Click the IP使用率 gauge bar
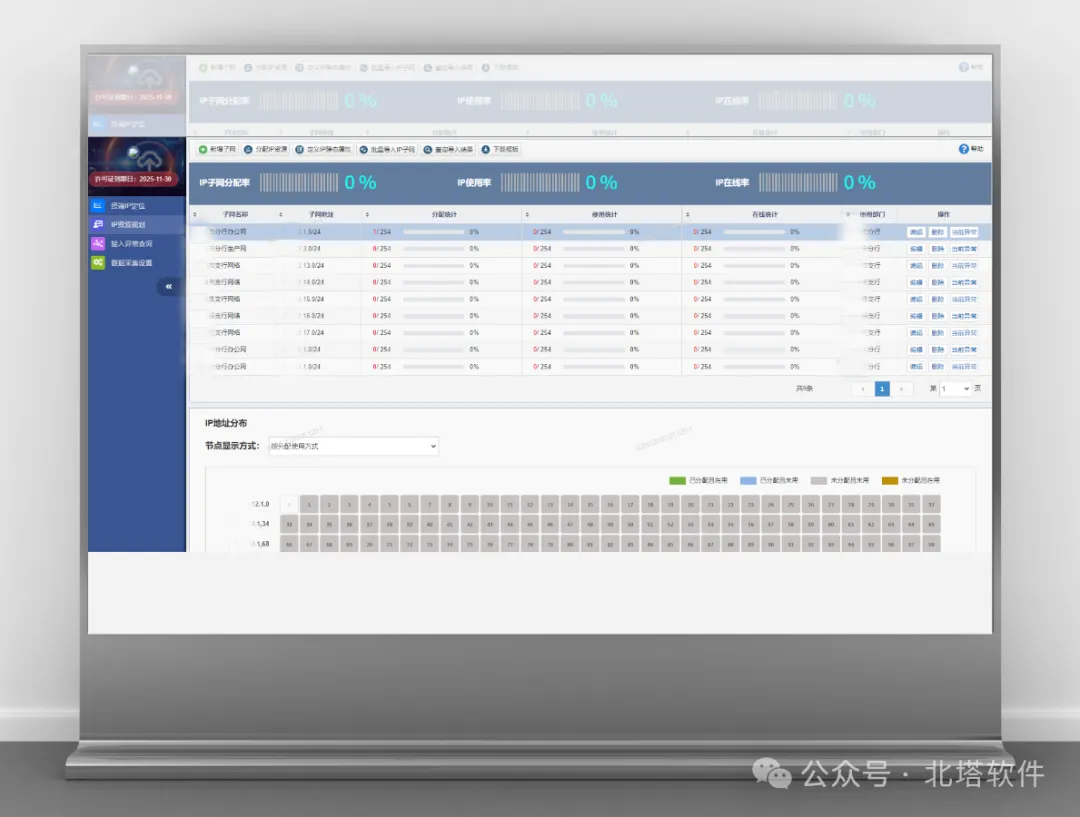The width and height of the screenshot is (1080, 817). click(540, 183)
